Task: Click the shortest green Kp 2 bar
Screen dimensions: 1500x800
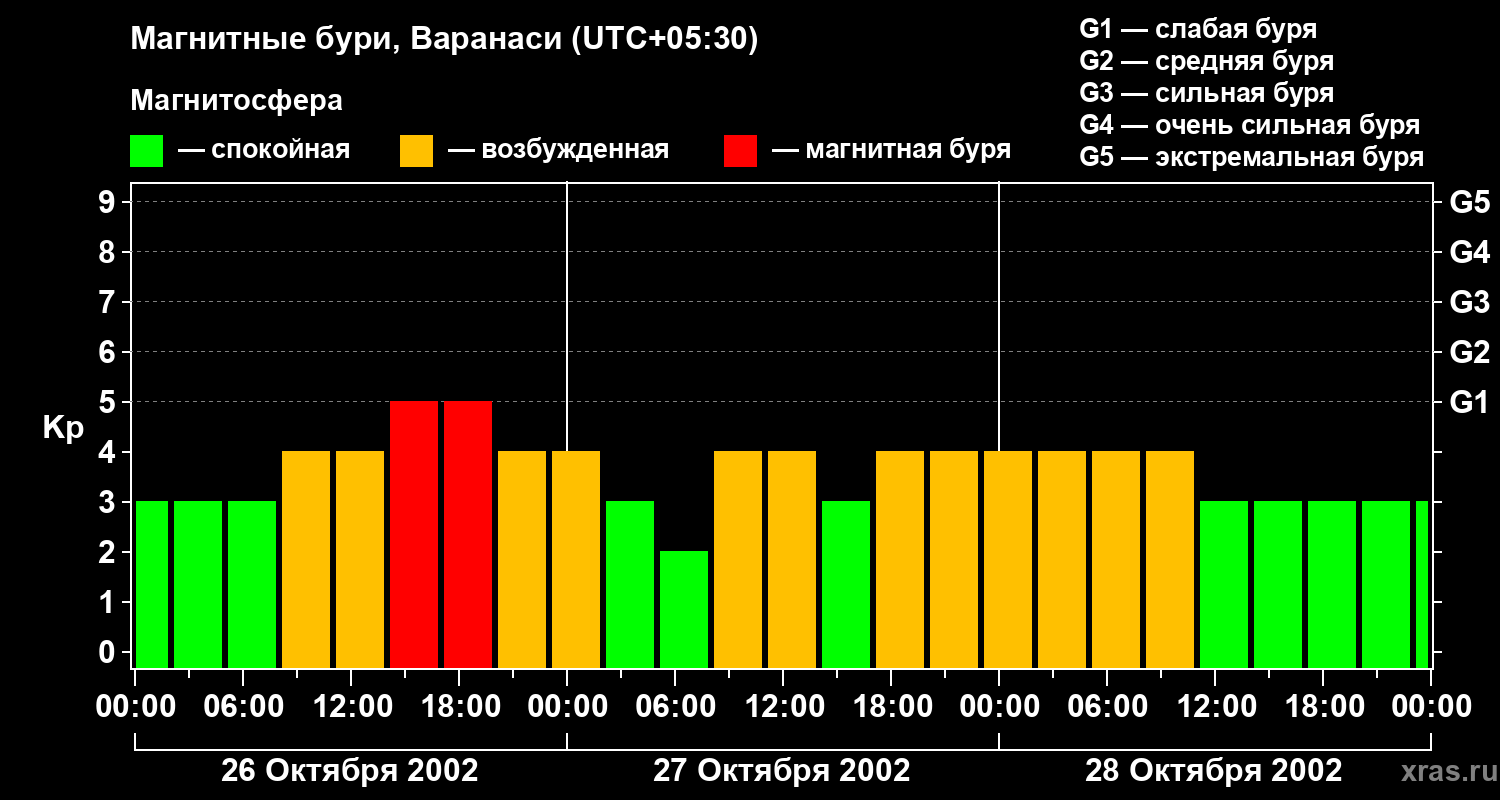Action: (684, 610)
